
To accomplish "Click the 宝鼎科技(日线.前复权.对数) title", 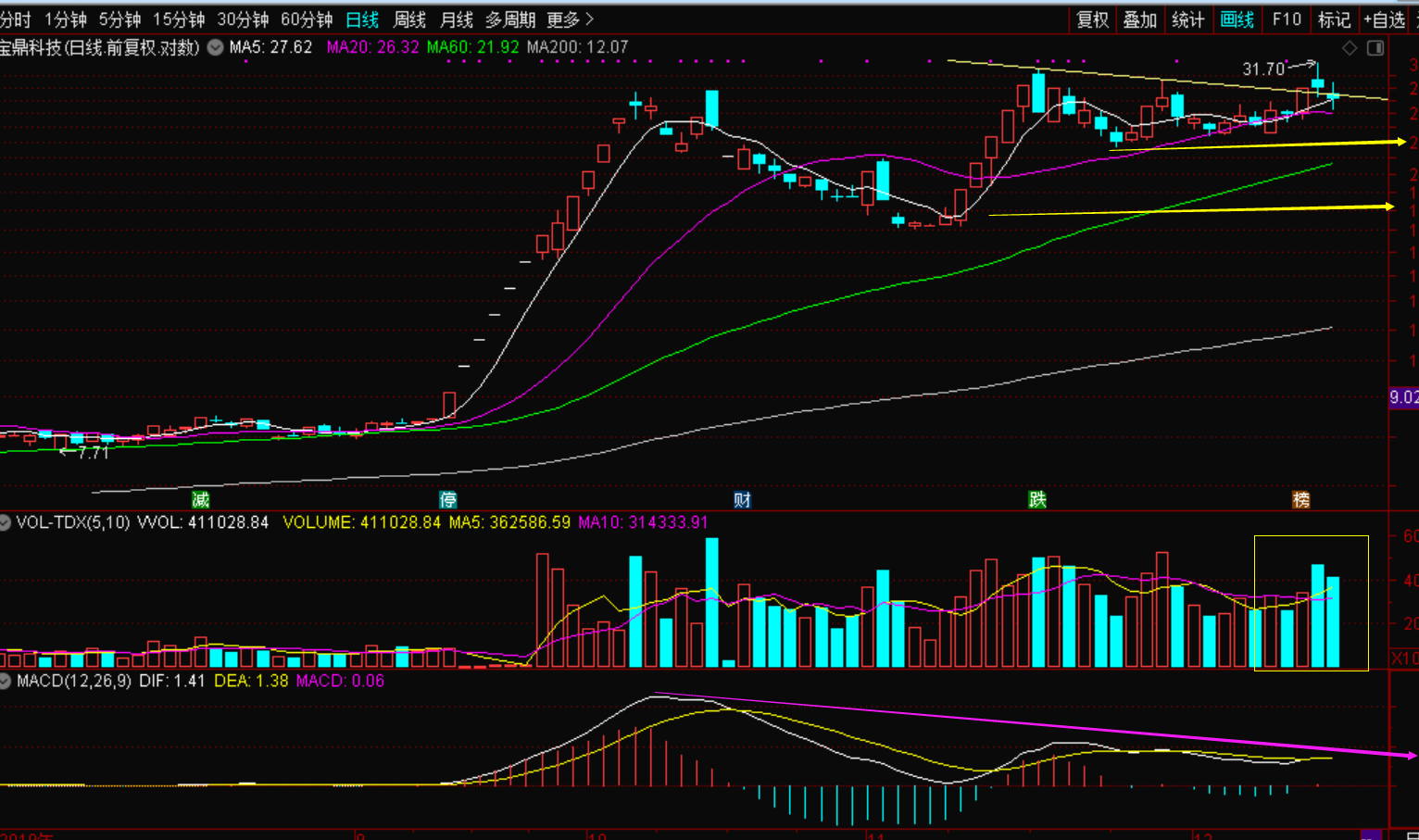I will click(x=100, y=47).
